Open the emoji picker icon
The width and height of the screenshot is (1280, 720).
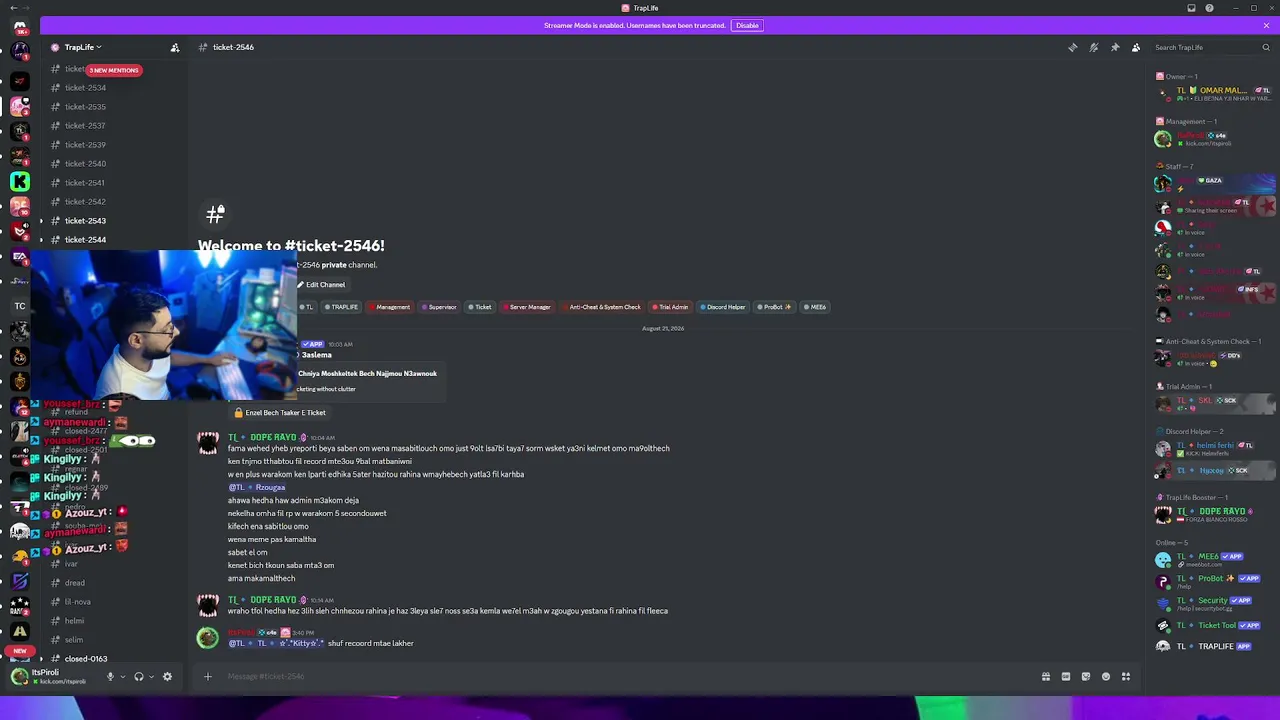1106,677
